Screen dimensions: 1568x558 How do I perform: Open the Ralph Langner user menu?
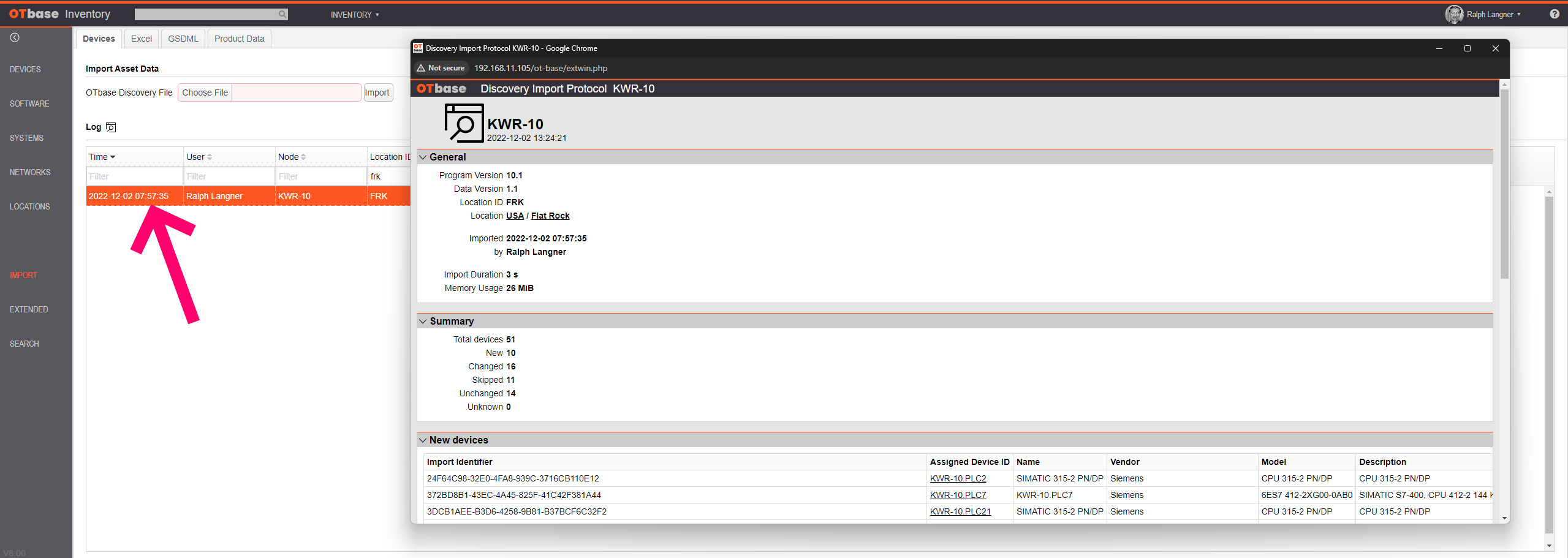[1493, 15]
